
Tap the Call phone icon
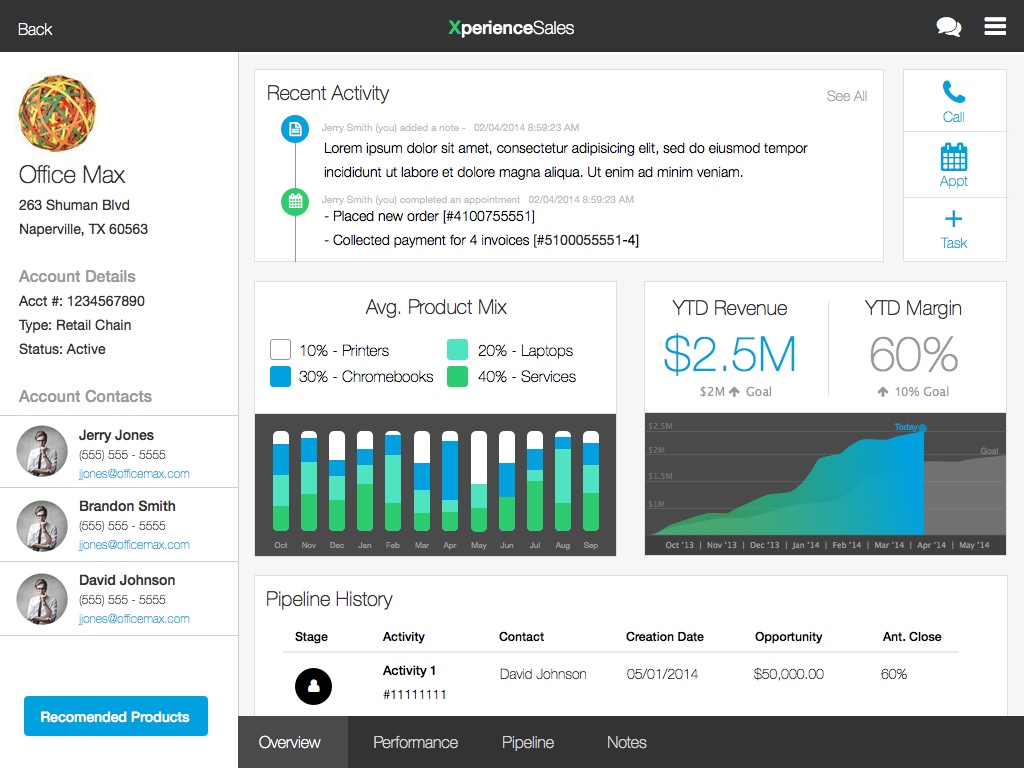[x=953, y=92]
